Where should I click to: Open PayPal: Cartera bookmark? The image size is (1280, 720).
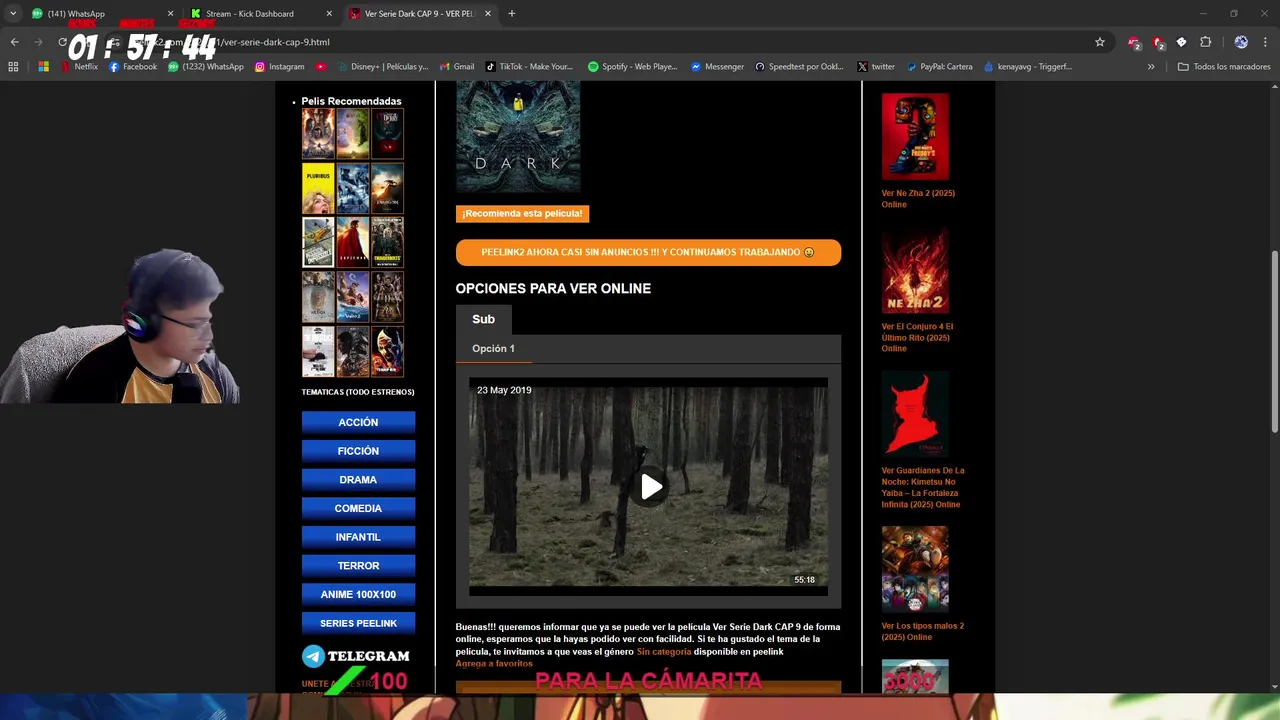939,67
